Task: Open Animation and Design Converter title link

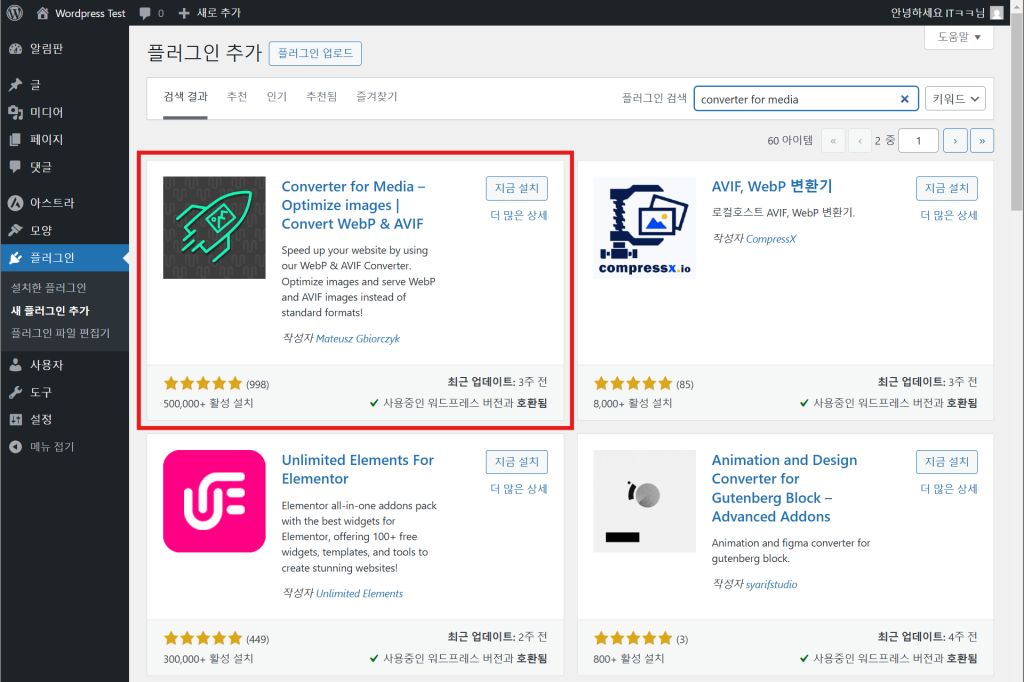Action: pyautogui.click(x=784, y=489)
